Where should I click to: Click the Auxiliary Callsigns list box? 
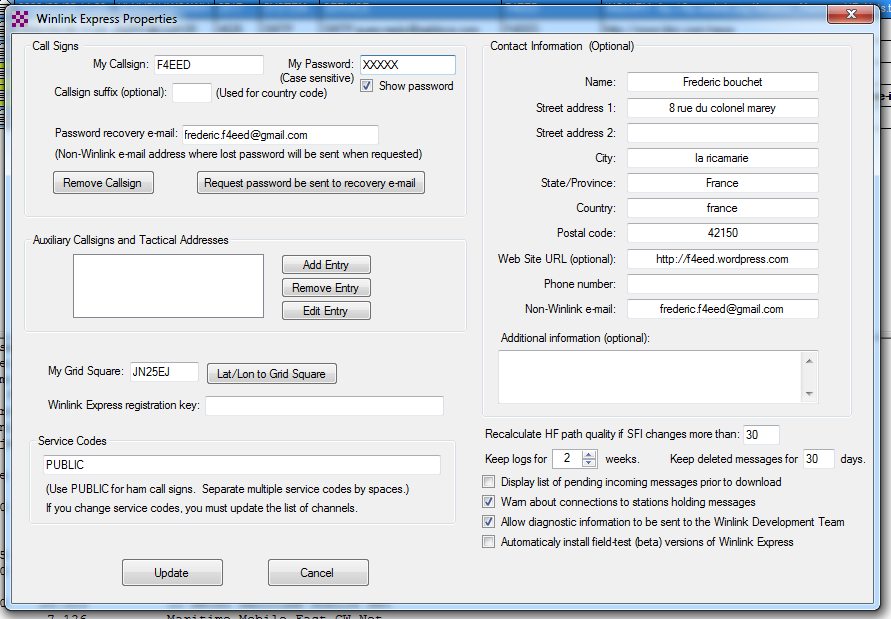(x=168, y=286)
